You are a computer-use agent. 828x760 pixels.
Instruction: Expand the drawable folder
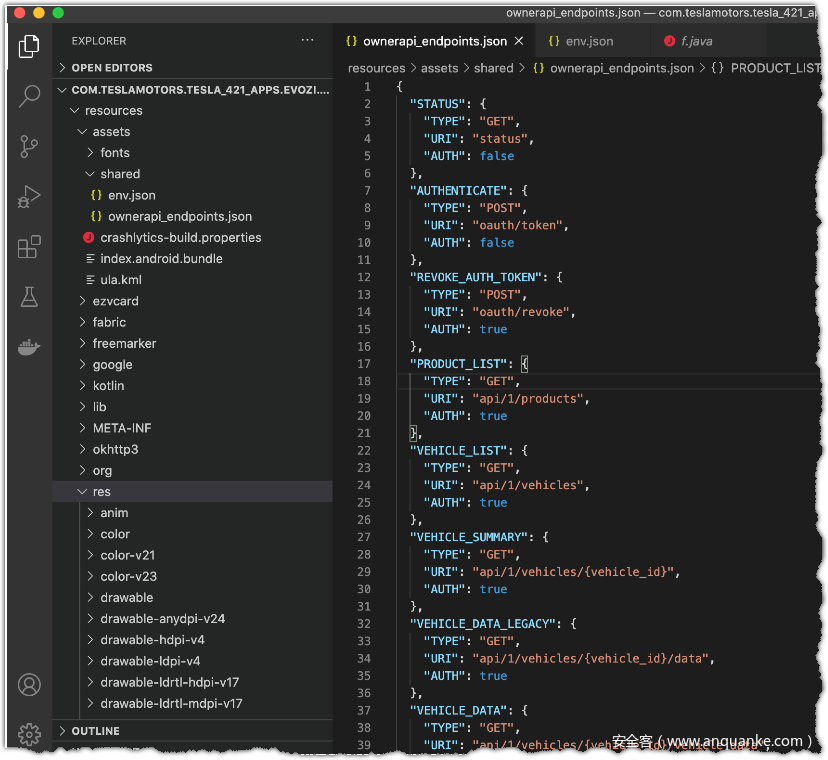click(x=126, y=598)
